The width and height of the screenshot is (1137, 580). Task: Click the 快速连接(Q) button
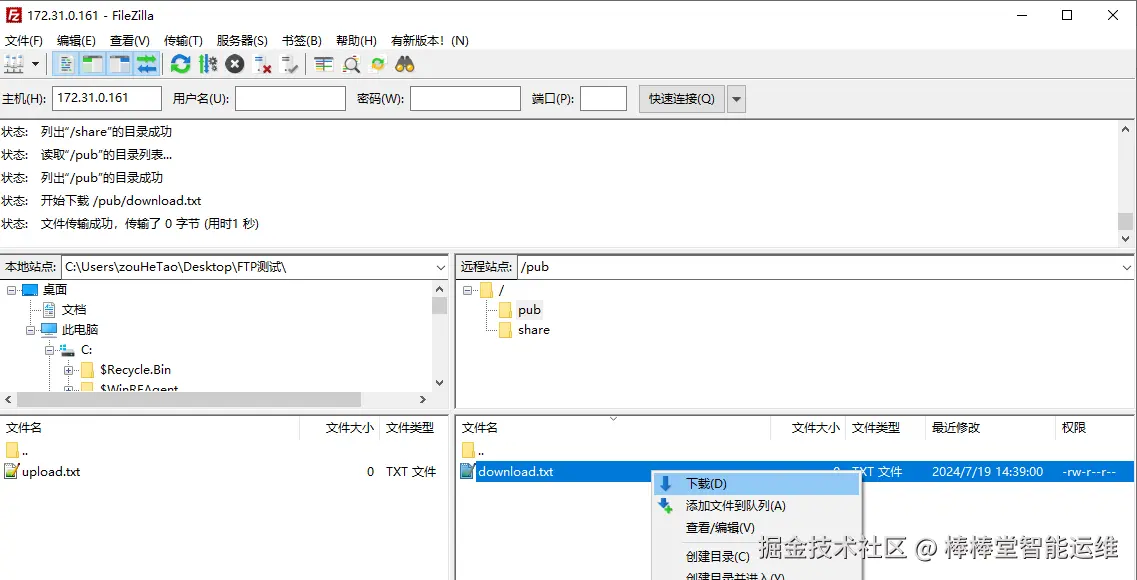(x=682, y=99)
